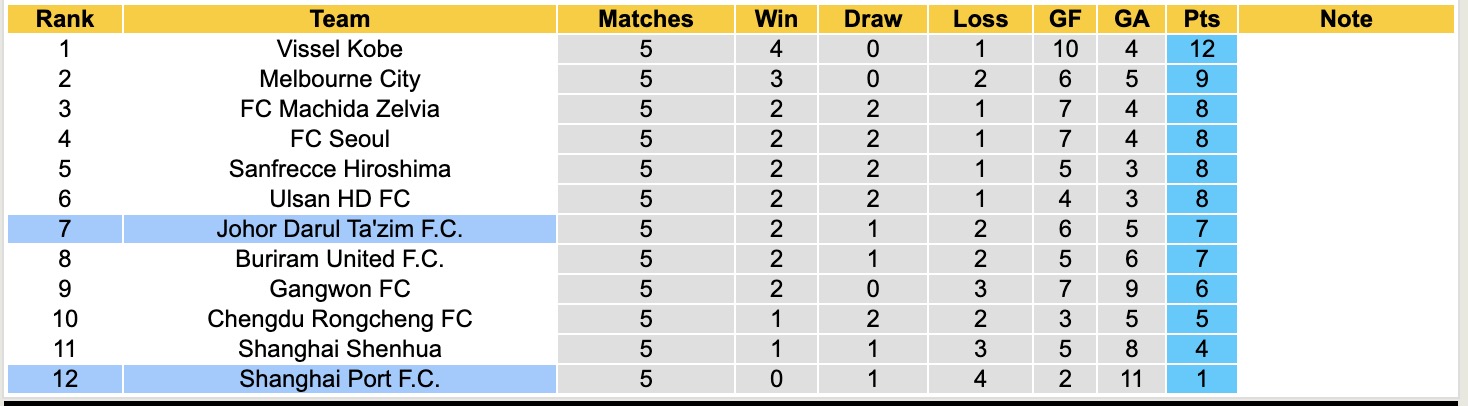The height and width of the screenshot is (406, 1468).
Task: Select the Matches column header
Action: (x=645, y=19)
